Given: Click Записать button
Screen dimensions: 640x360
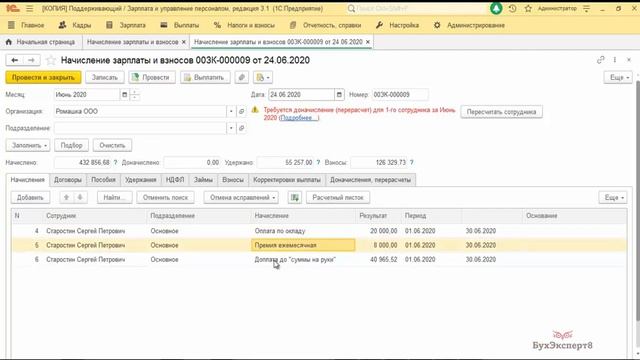Looking at the screenshot, I should click(104, 77).
